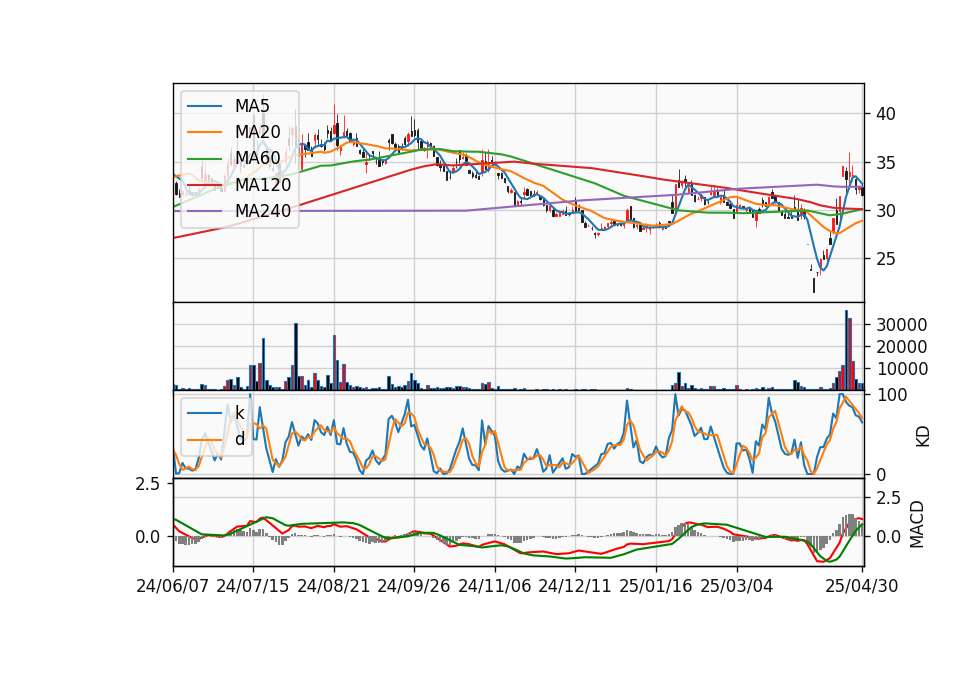
Task: Click the KD axis title on right
Action: pos(923,437)
